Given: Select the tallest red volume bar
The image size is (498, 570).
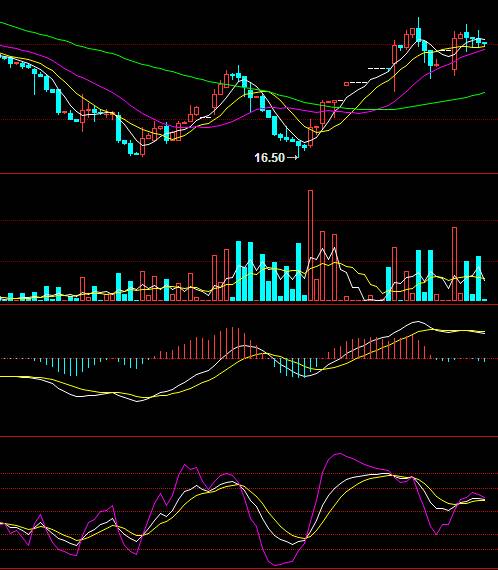Looking at the screenshot, I should [x=310, y=245].
